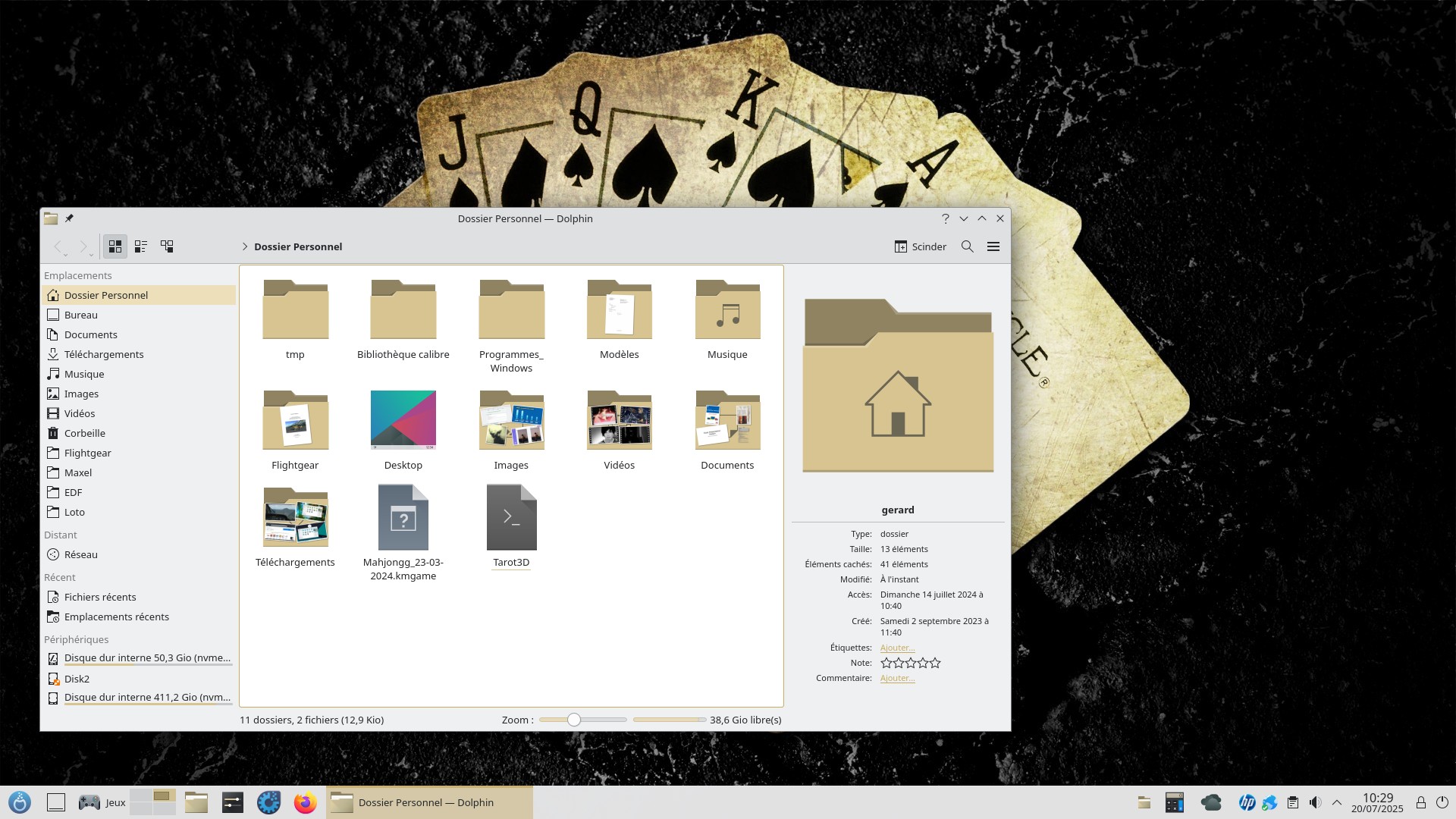
Task: Open the file manager launcher in taskbar
Action: 196,802
